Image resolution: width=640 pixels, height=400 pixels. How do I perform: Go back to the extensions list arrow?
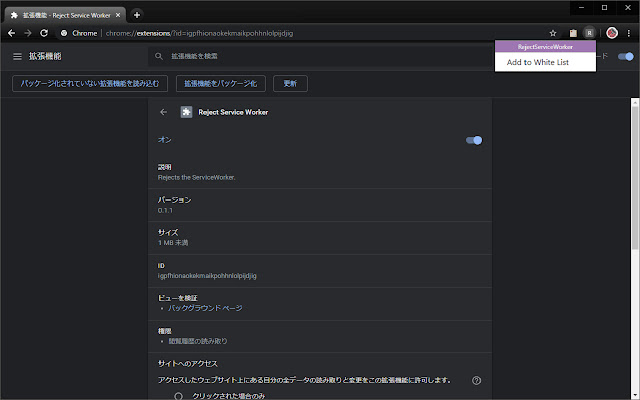click(x=164, y=112)
